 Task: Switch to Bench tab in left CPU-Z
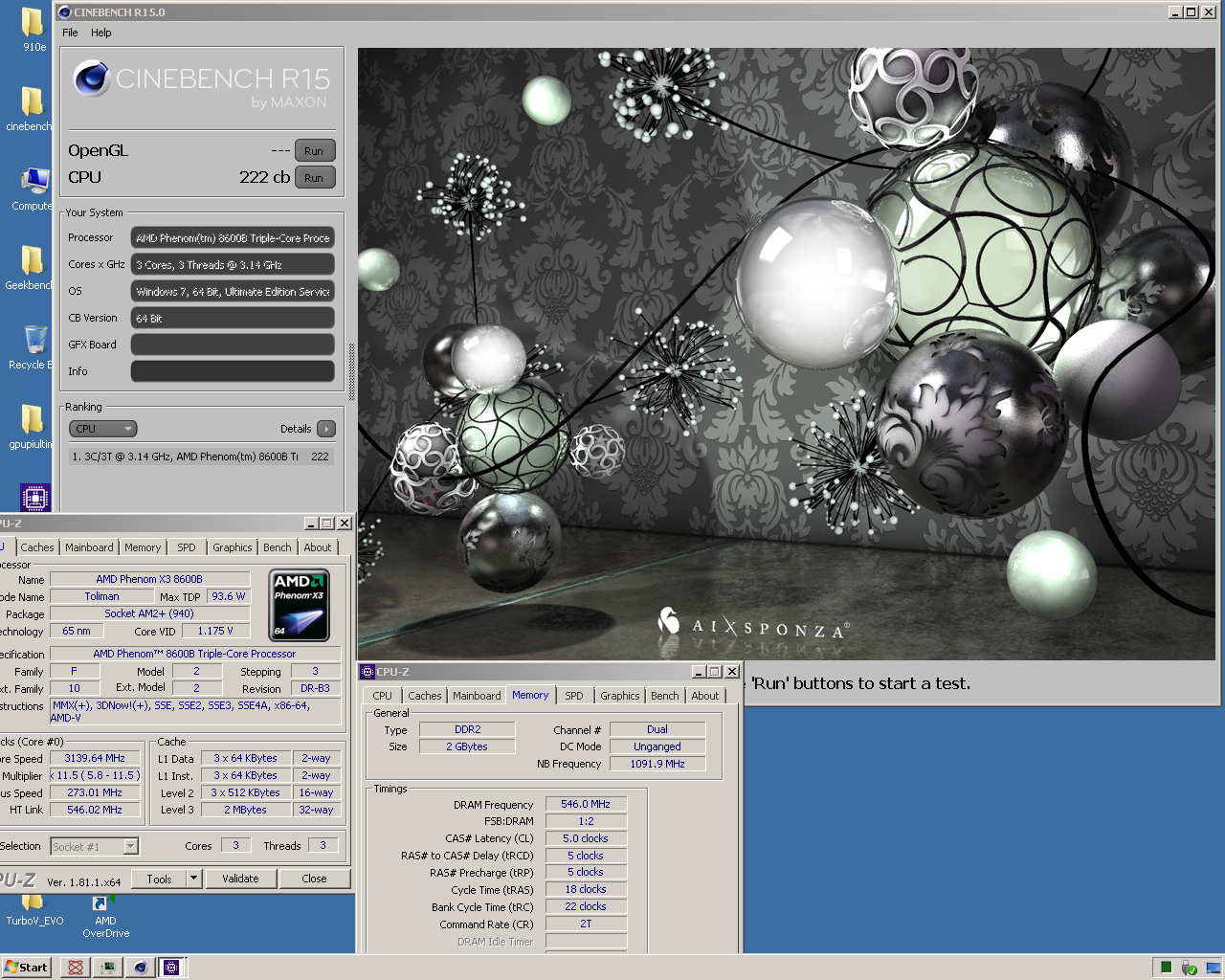278,547
